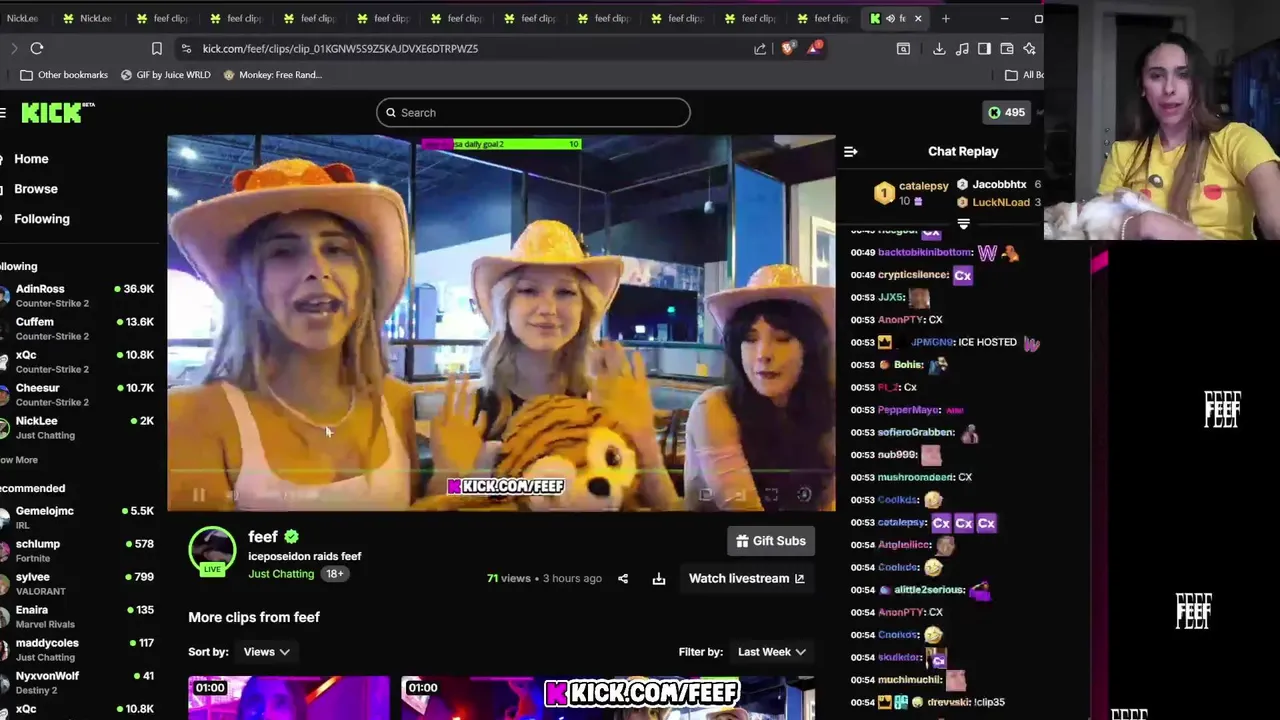Reload the page in the browser
This screenshot has height=720, width=1280.
click(x=37, y=48)
